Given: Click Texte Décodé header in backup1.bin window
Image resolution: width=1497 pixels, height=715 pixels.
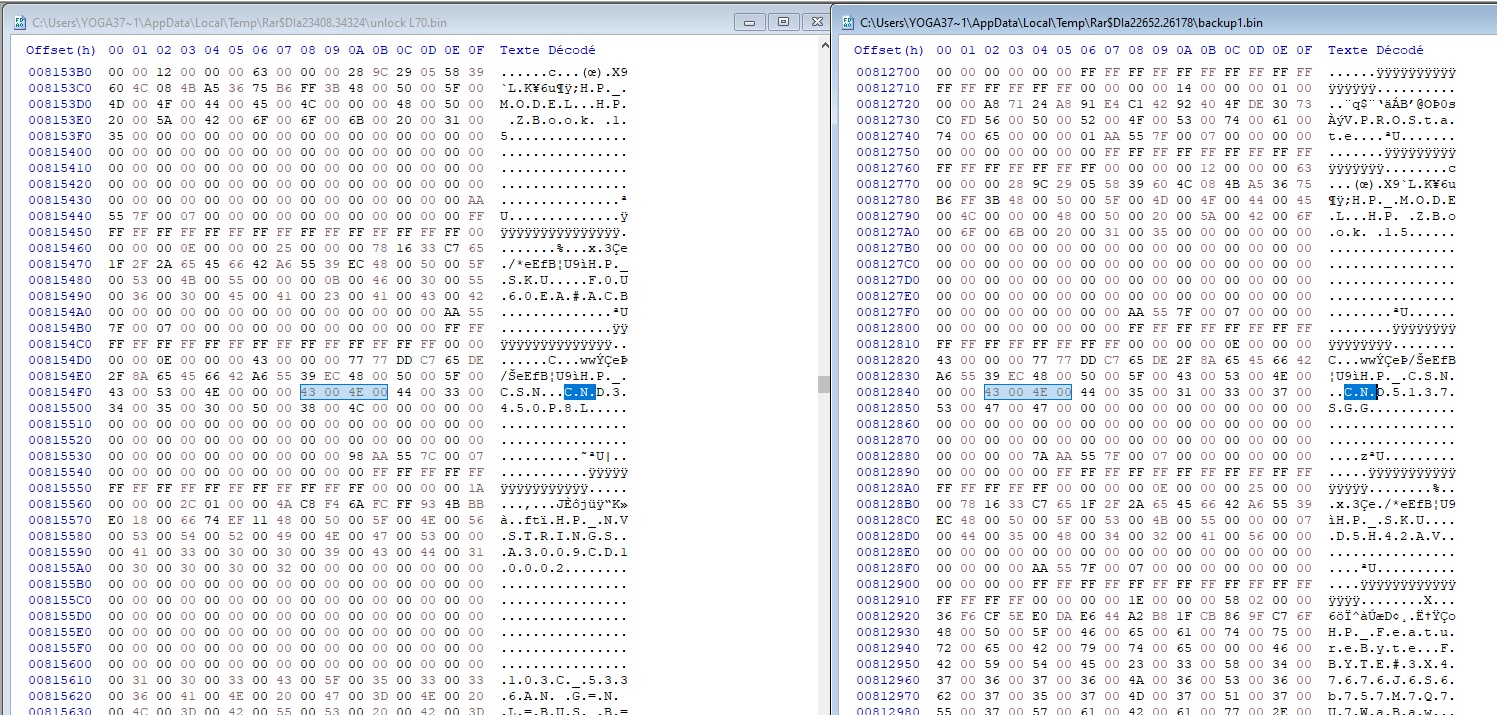Looking at the screenshot, I should pos(1375,50).
